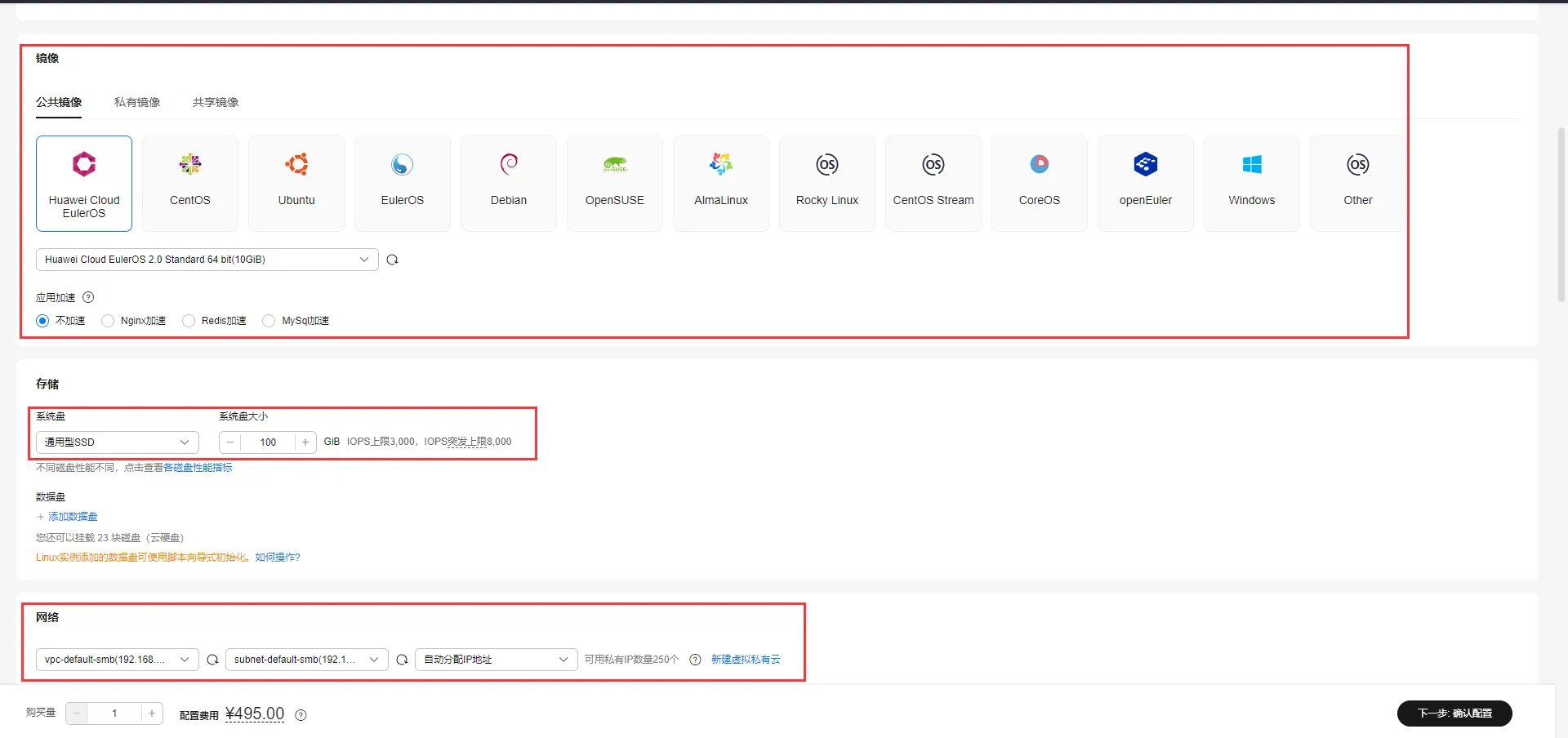1568x738 pixels.
Task: Choose the Rocky Linux image icon
Action: 827,164
